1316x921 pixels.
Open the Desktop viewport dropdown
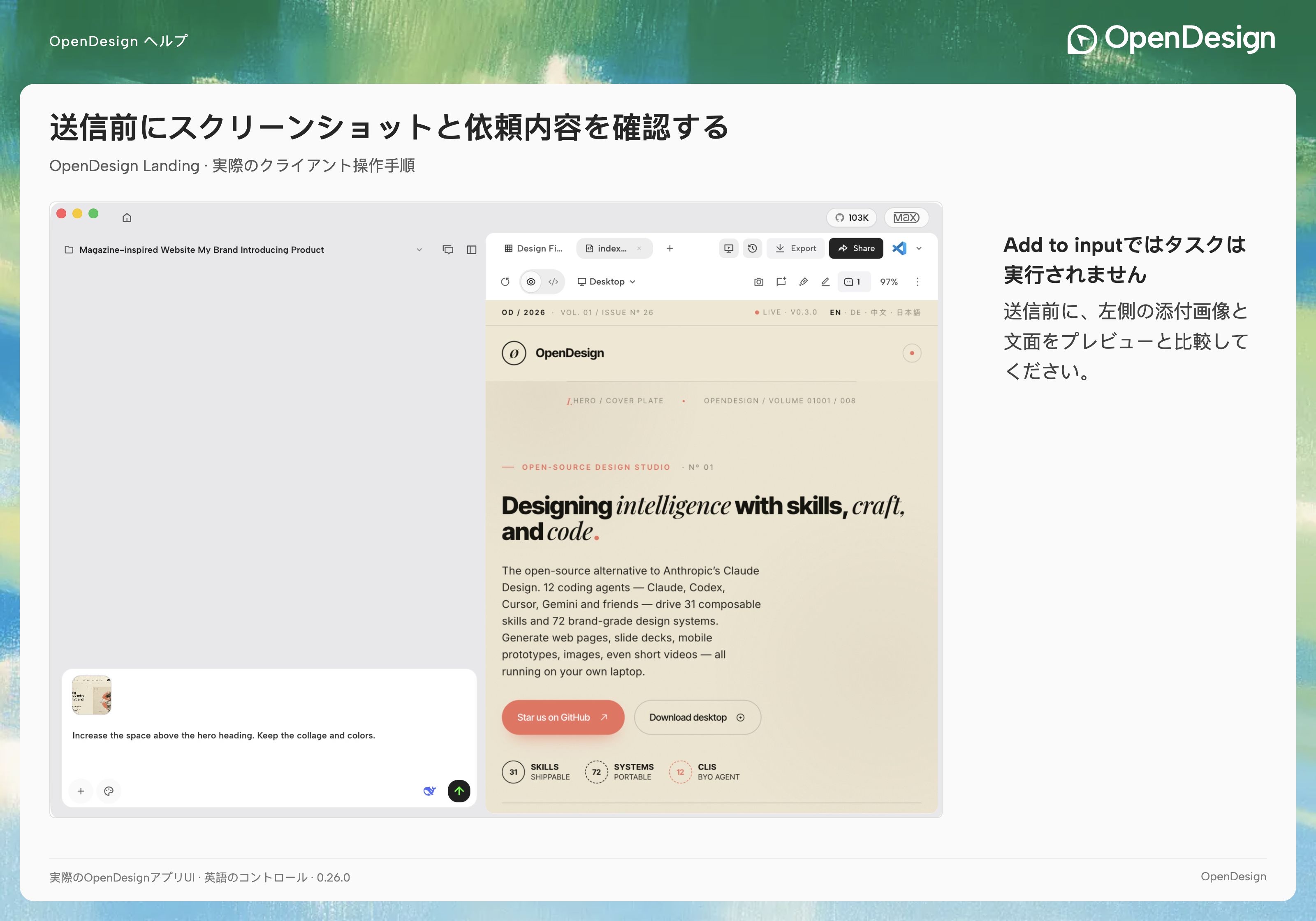coord(607,282)
